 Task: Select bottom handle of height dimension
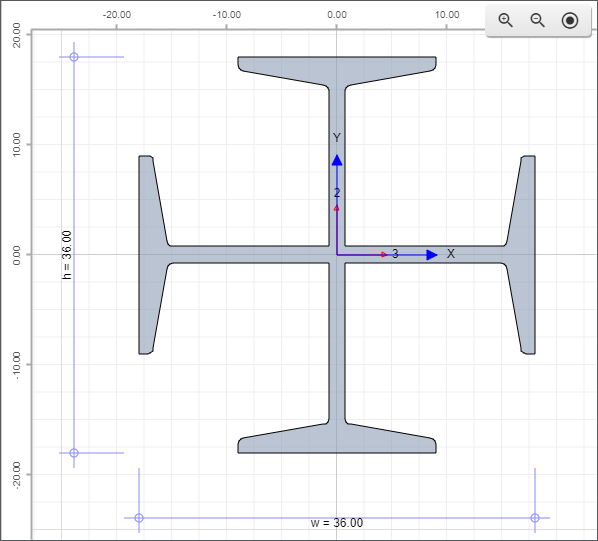(x=74, y=453)
